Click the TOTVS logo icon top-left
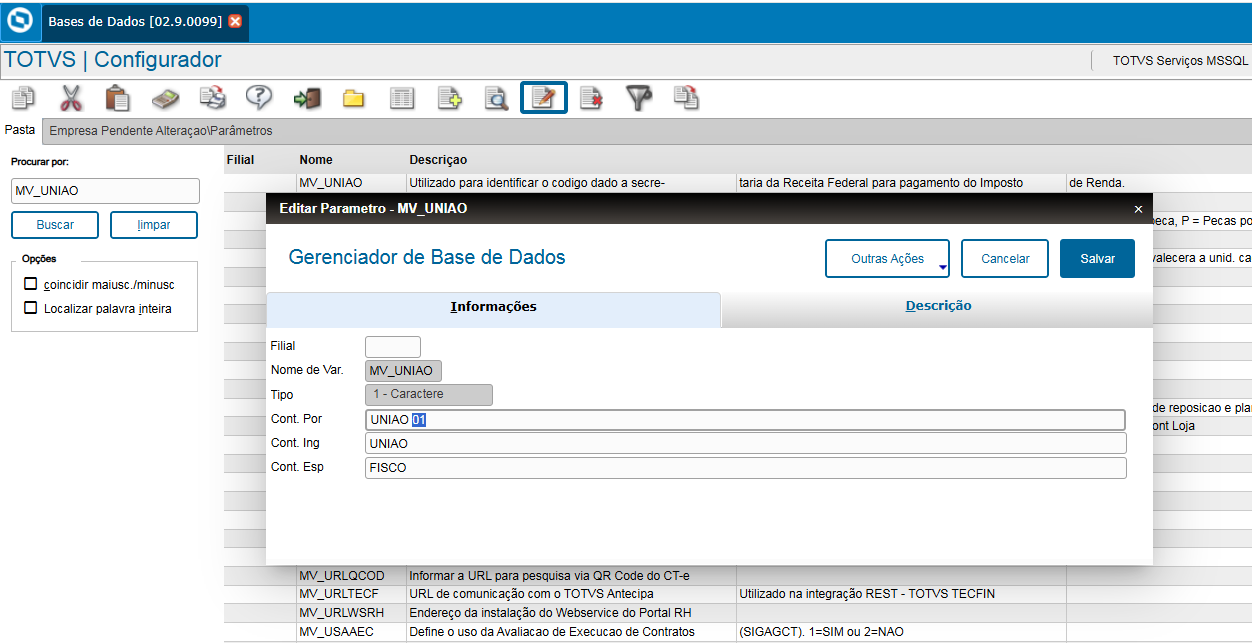 pos(19,21)
